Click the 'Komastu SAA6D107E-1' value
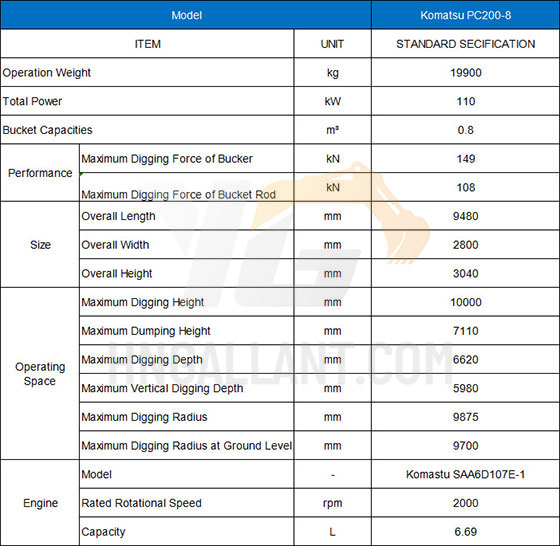 click(466, 474)
